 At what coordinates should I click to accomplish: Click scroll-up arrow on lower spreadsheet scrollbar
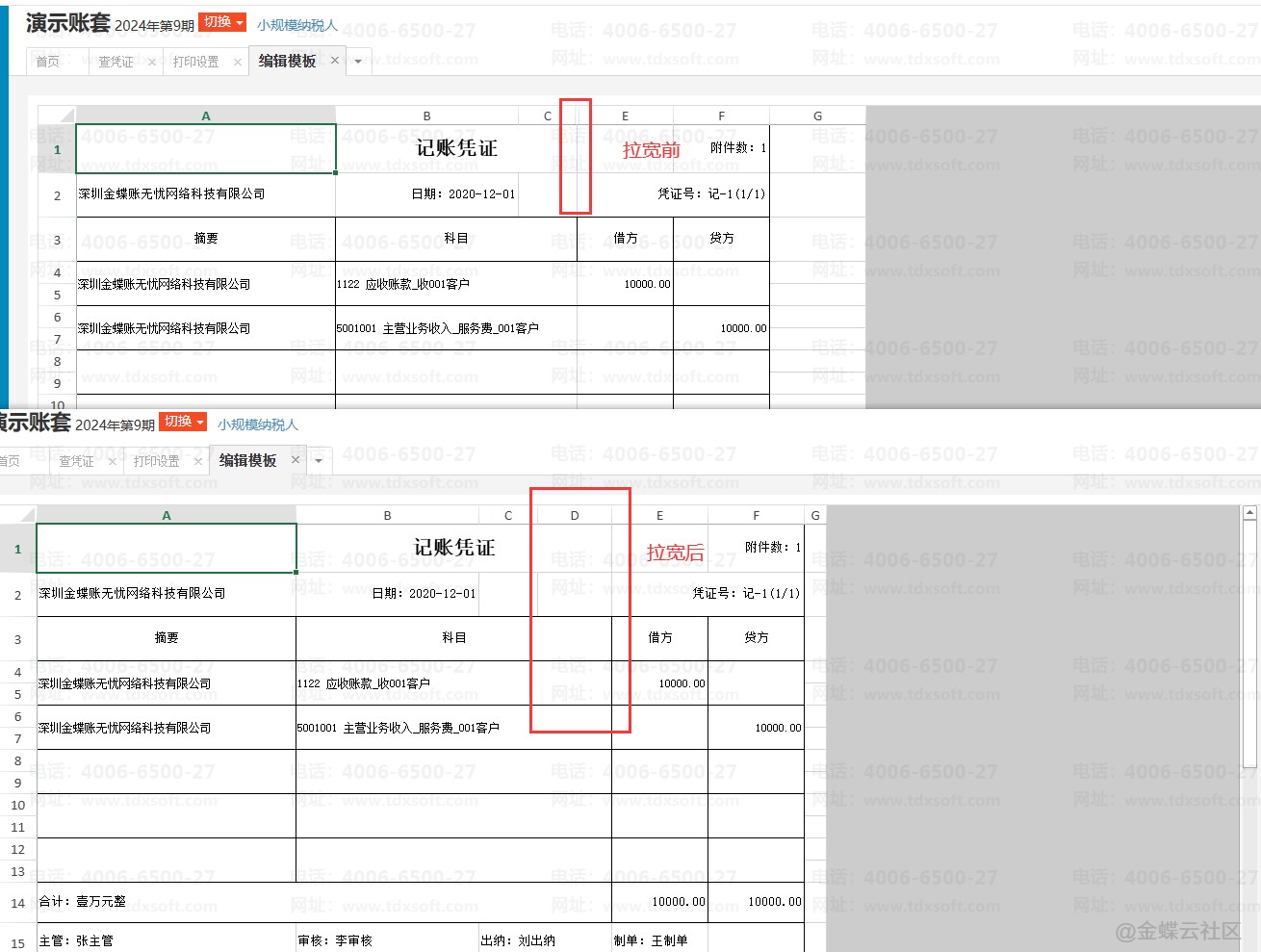point(1249,514)
